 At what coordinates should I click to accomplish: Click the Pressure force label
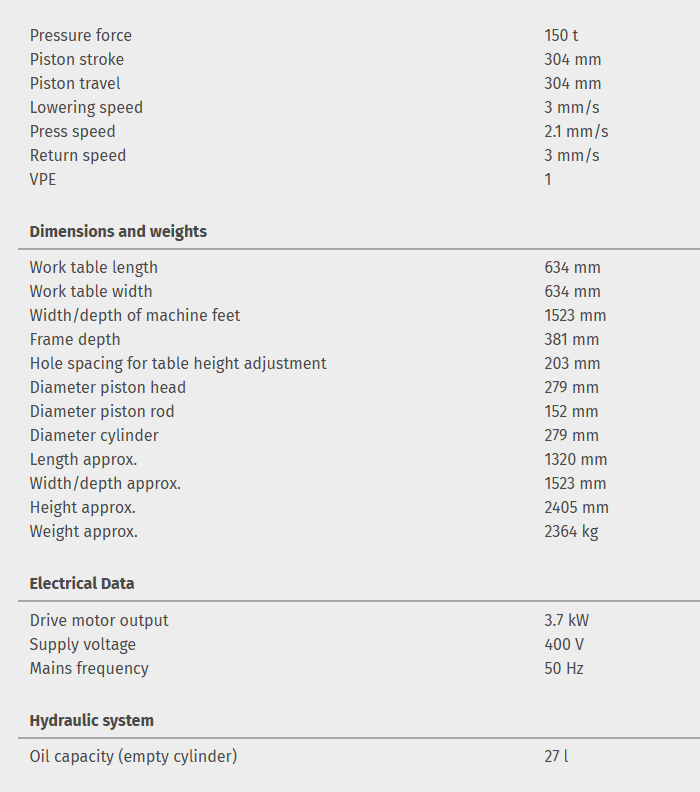coord(80,35)
